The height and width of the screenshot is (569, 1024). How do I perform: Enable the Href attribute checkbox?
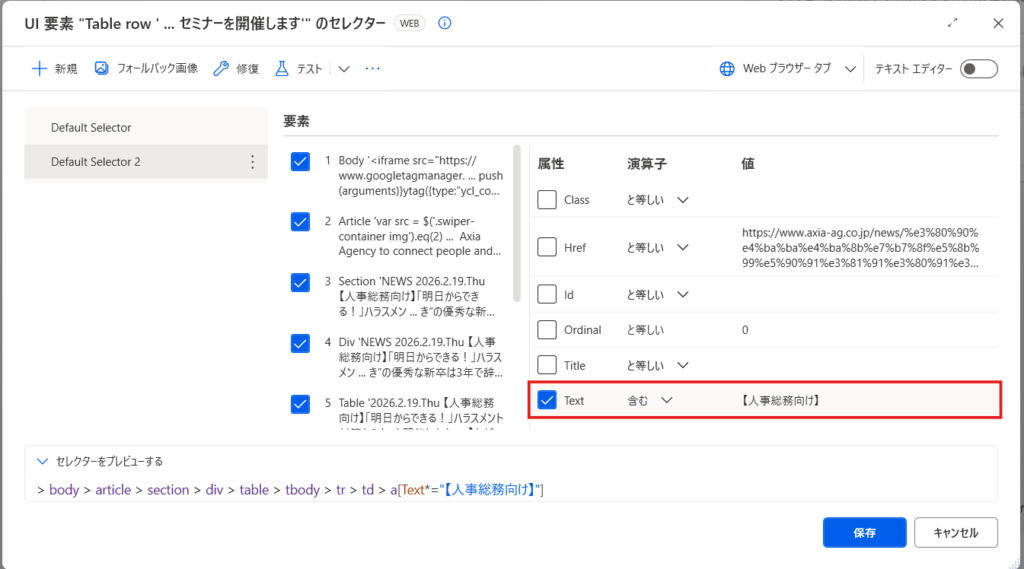point(547,247)
